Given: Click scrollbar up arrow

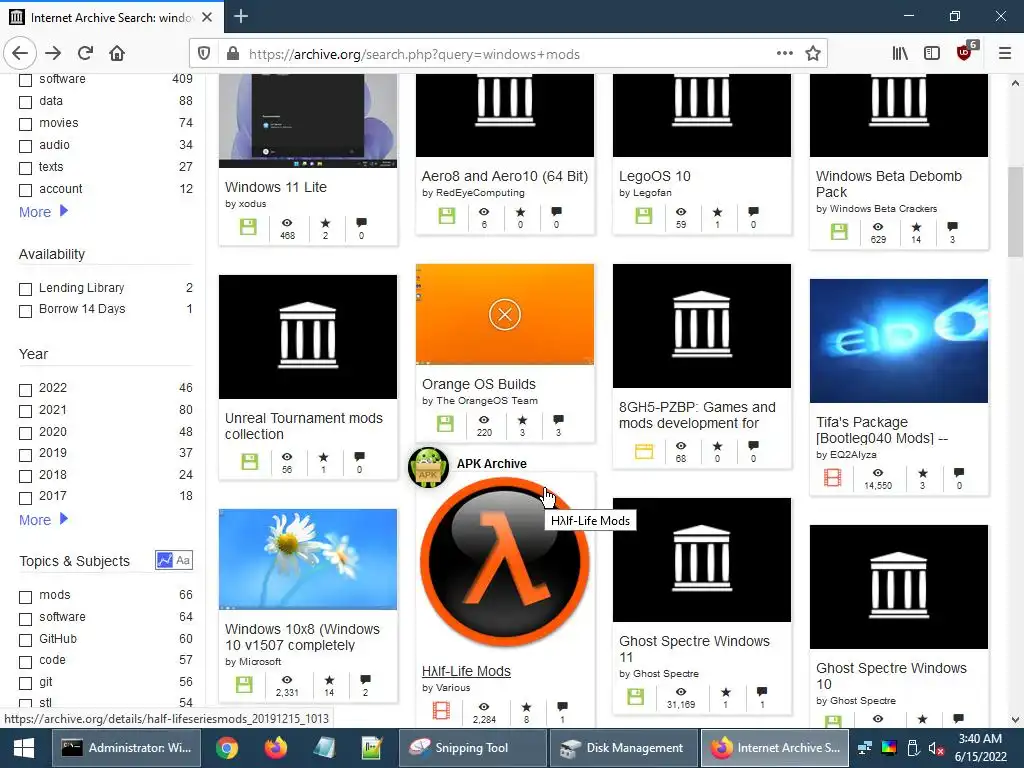Looking at the screenshot, I should tap(1015, 83).
